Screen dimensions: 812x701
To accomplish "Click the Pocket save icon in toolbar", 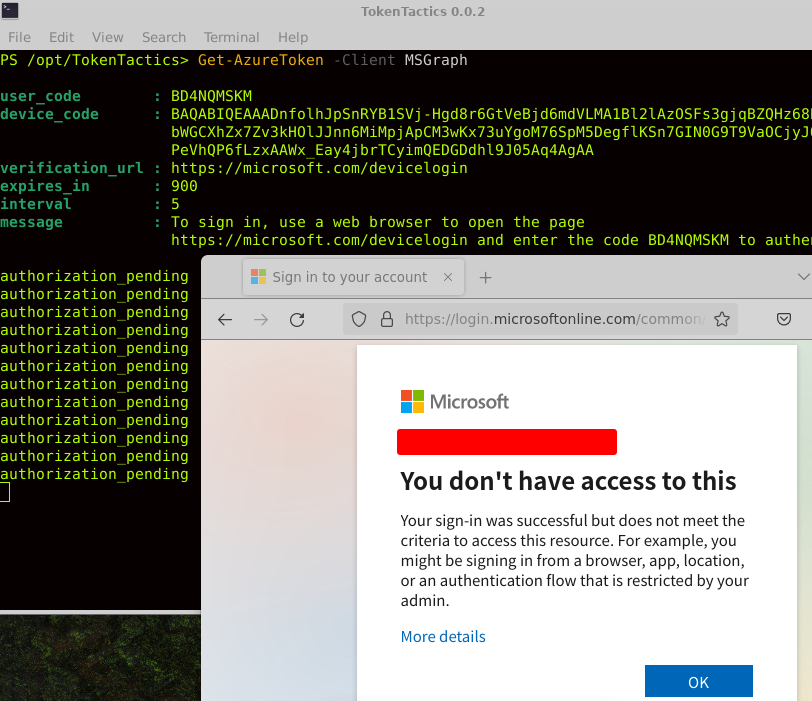I will [784, 319].
